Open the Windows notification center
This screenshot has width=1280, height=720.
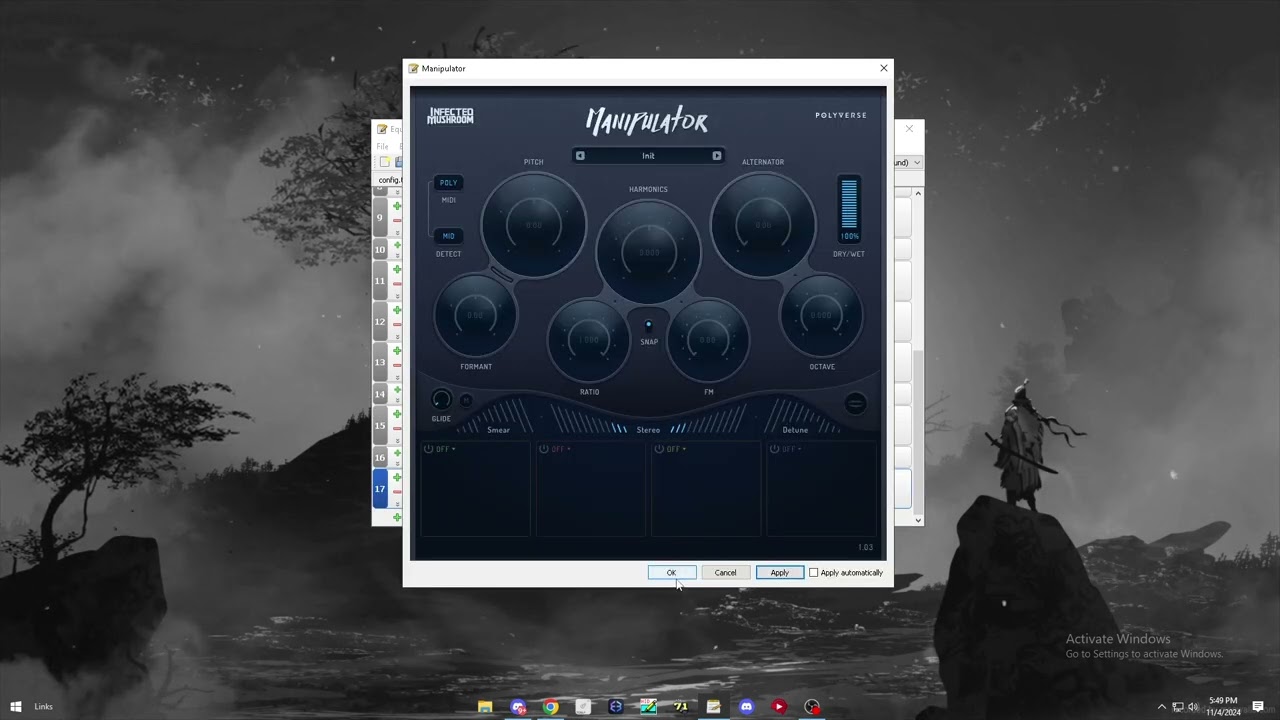point(1258,707)
